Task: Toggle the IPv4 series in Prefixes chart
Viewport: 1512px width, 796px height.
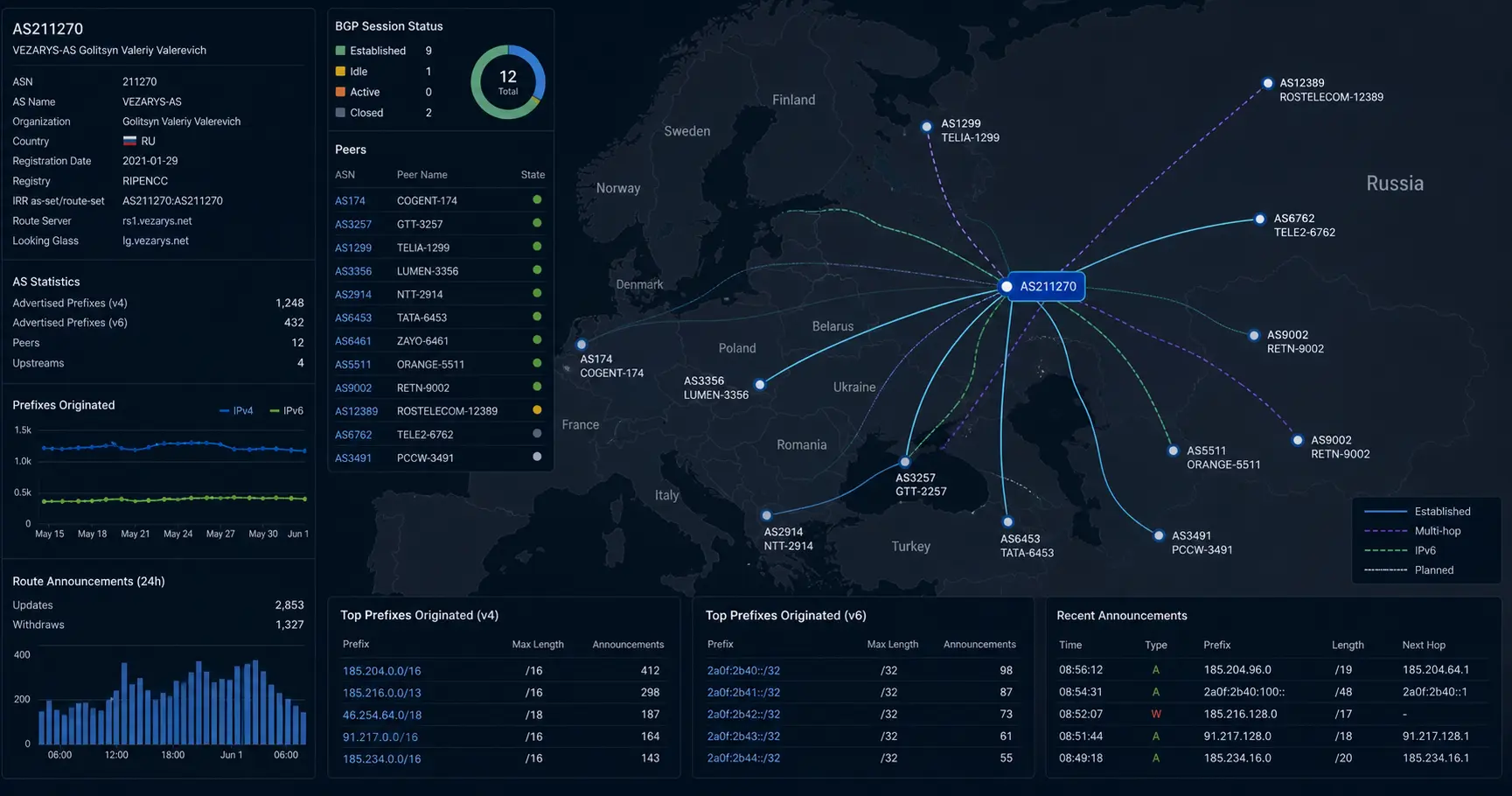Action: pos(236,410)
